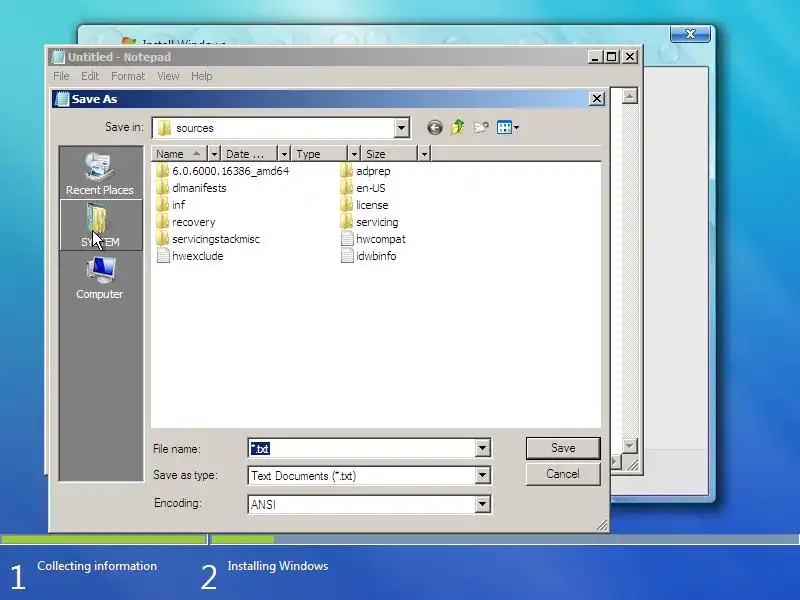Go back using the Save As back arrow icon
Image resolution: width=800 pixels, height=600 pixels.
click(x=435, y=128)
